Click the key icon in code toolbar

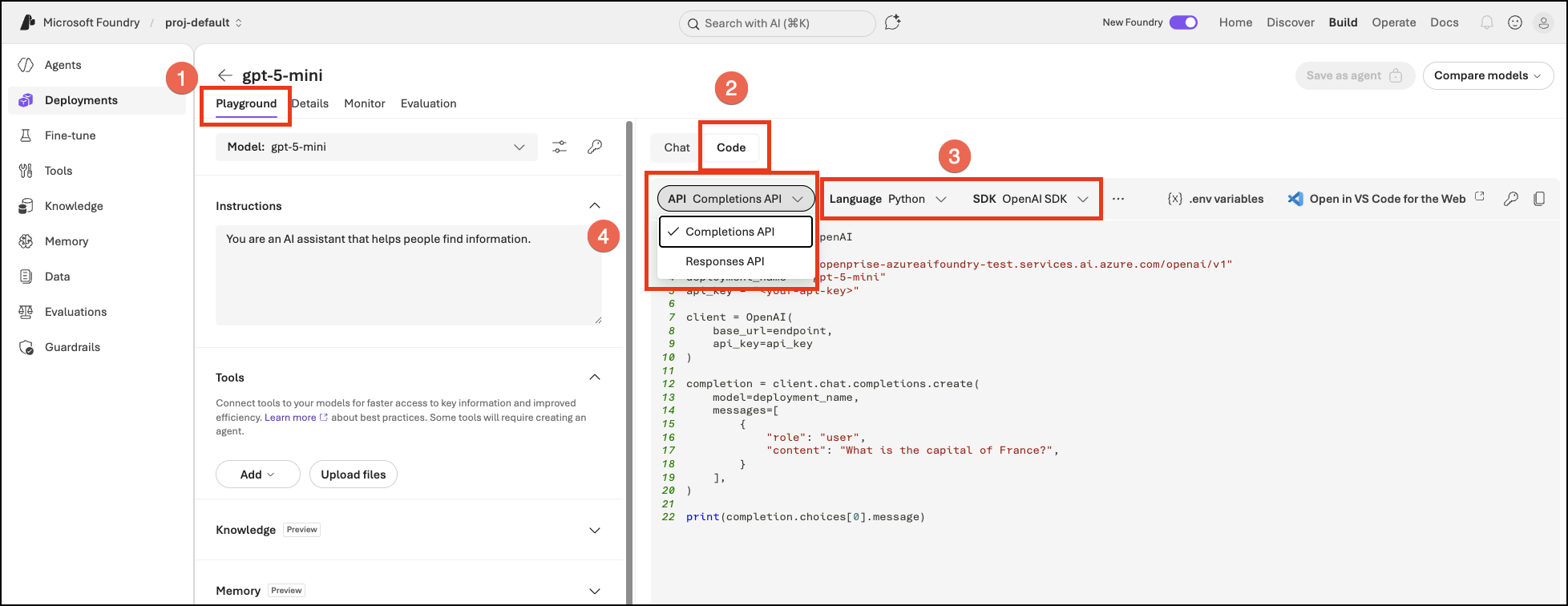coord(1511,199)
